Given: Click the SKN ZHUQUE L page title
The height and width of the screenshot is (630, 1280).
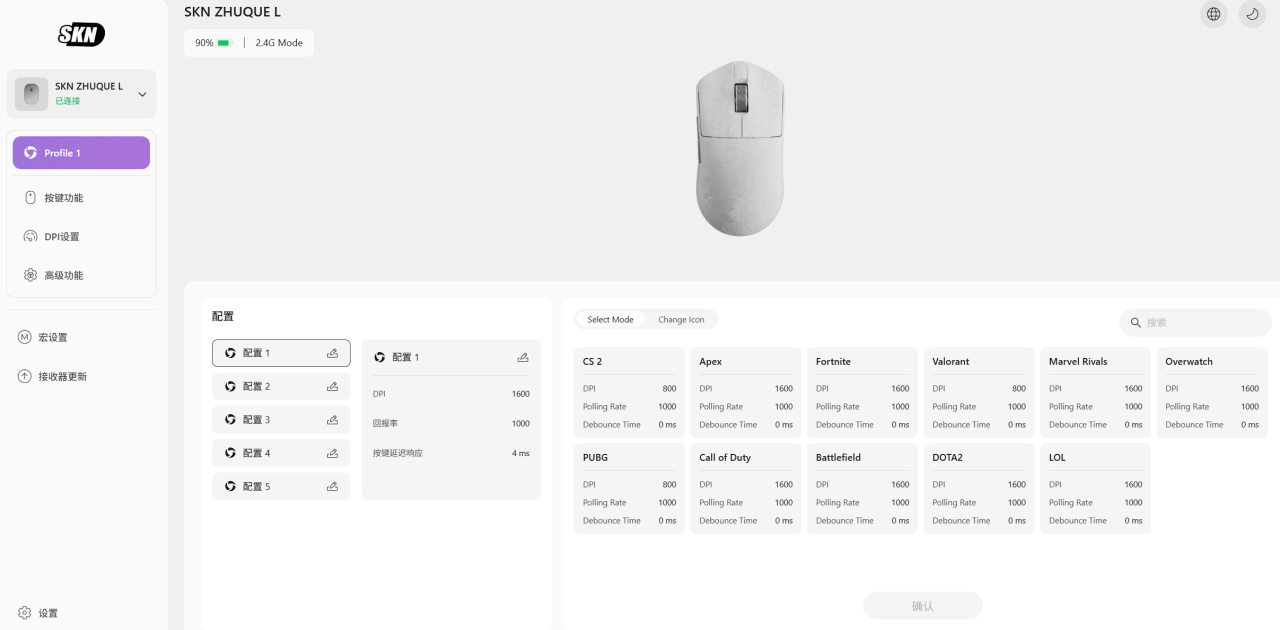Looking at the screenshot, I should click(x=232, y=12).
